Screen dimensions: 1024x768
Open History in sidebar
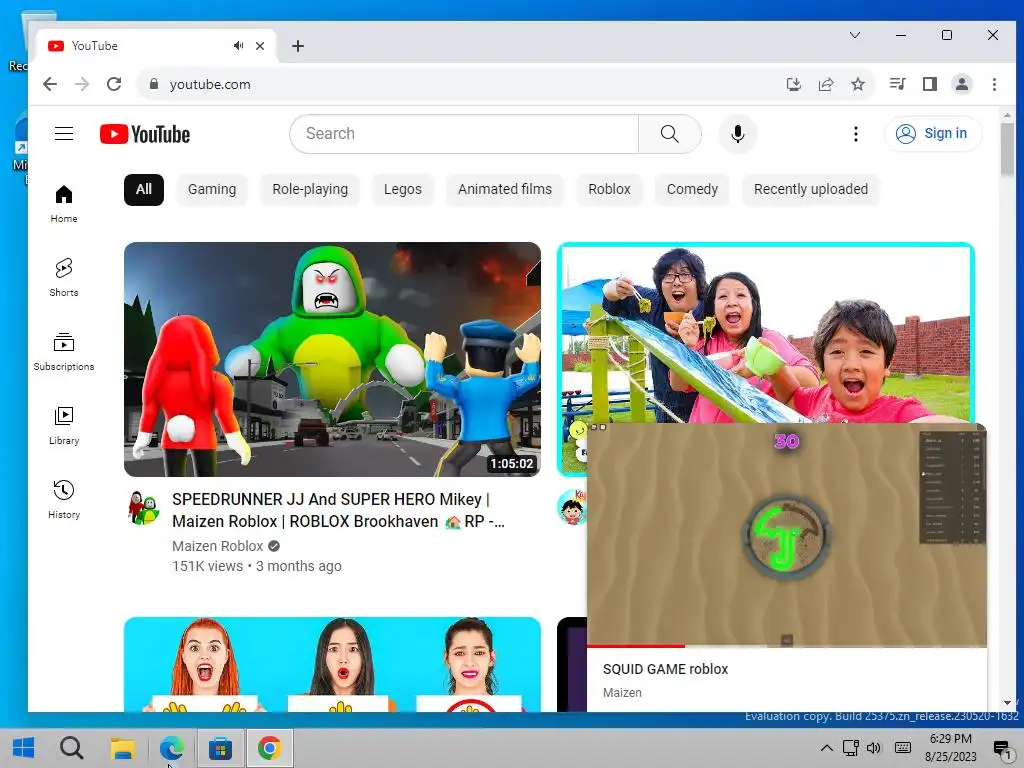point(64,500)
